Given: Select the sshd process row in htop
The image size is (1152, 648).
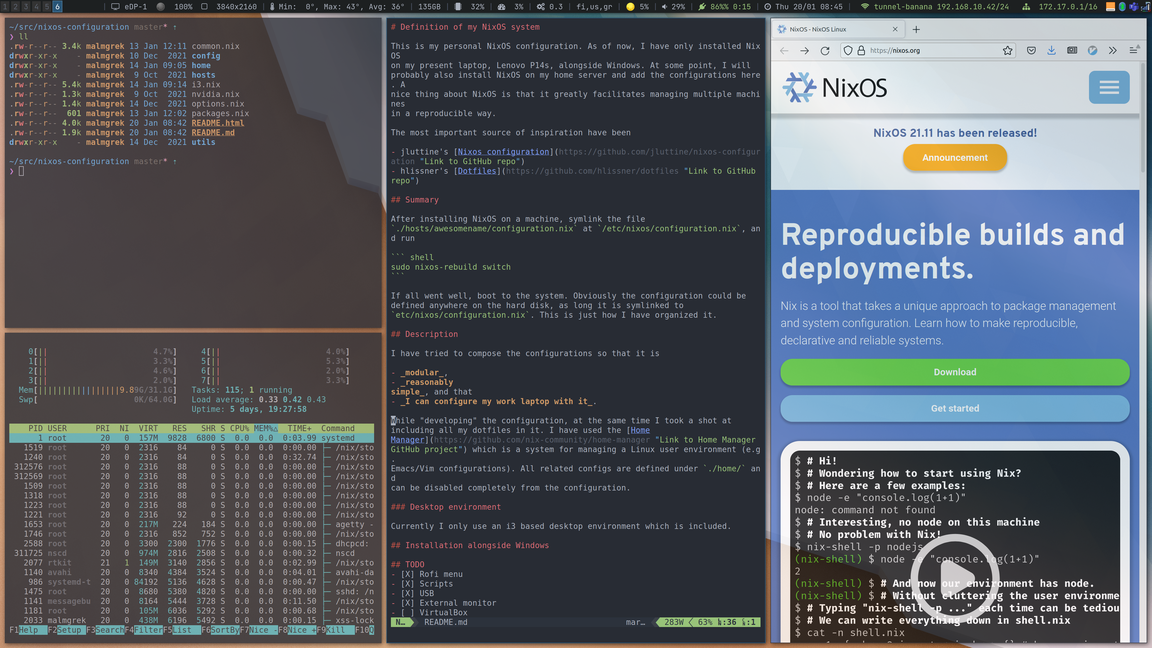Looking at the screenshot, I should 192,591.
